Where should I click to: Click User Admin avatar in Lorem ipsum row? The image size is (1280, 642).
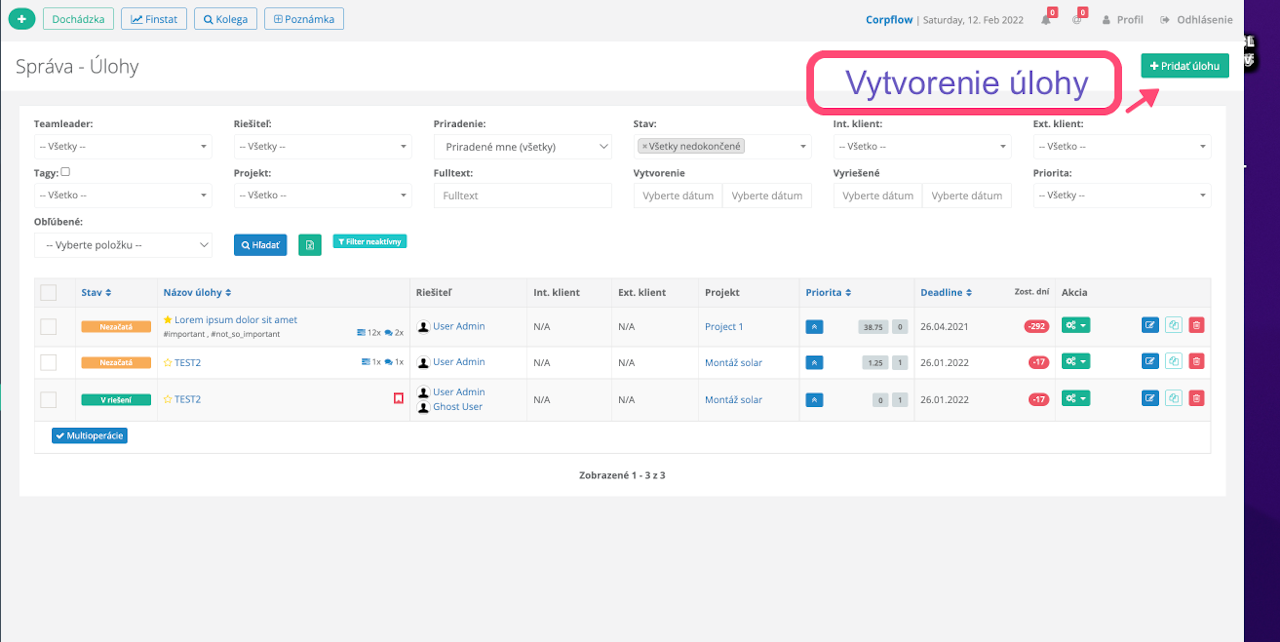point(423,326)
